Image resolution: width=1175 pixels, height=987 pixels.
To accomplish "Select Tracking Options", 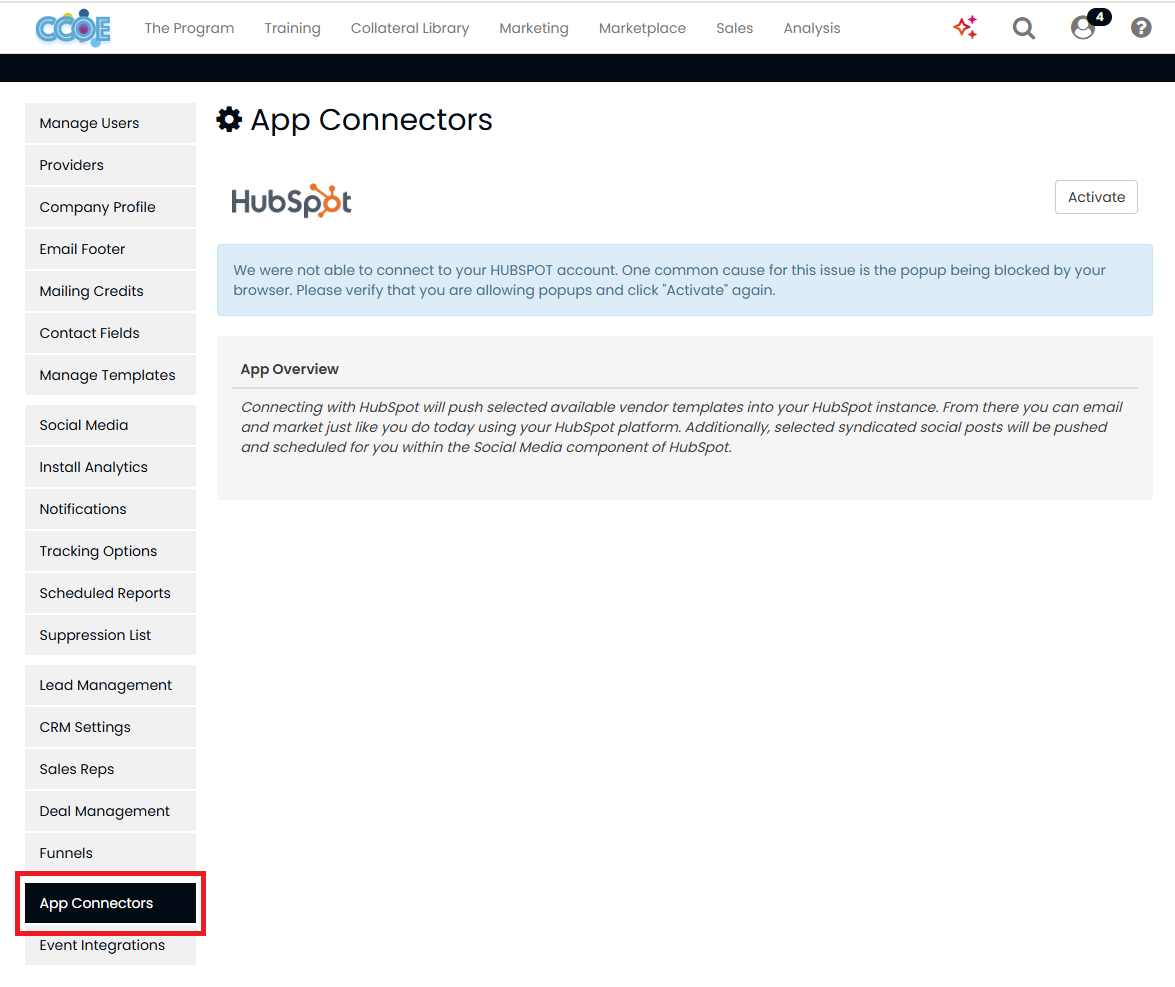I will (x=110, y=551).
